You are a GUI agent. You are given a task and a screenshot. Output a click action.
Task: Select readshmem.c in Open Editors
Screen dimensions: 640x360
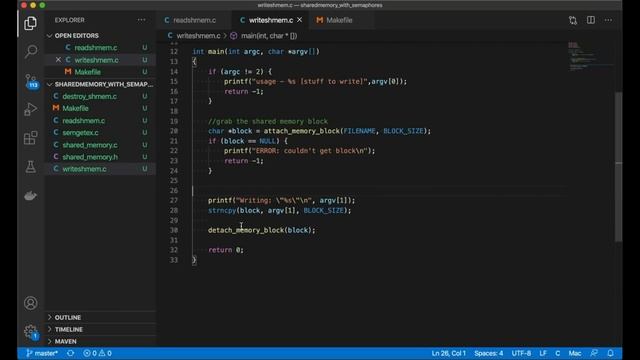tap(96, 48)
